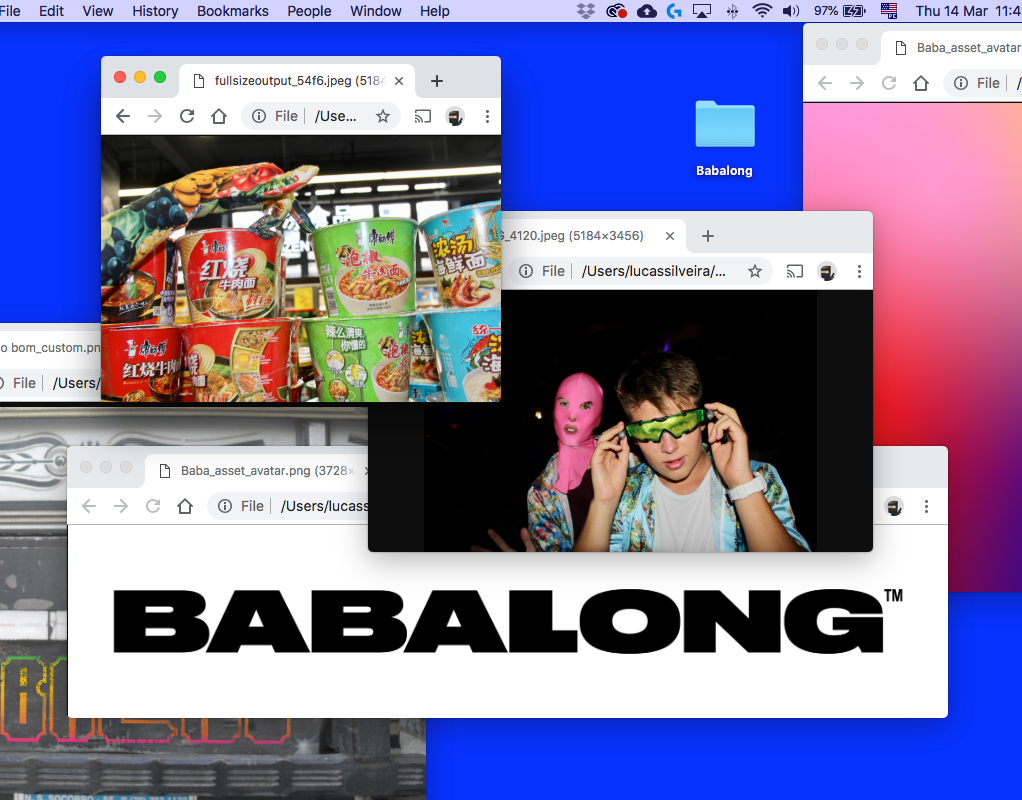Select Baba_asset_avatar tab in the pink gradient window
1022x800 pixels.
[952, 48]
